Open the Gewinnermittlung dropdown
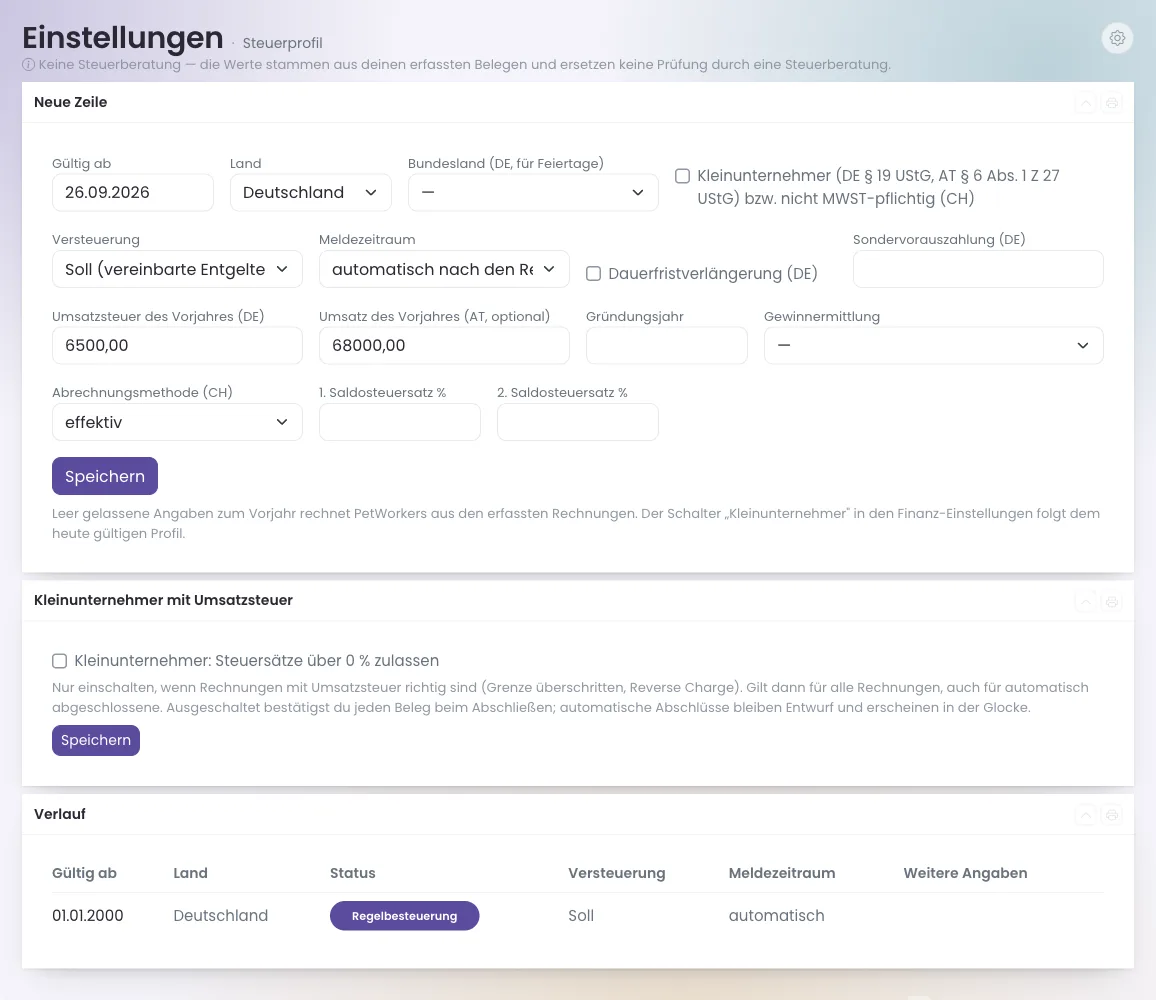1156x1000 pixels. [x=933, y=345]
